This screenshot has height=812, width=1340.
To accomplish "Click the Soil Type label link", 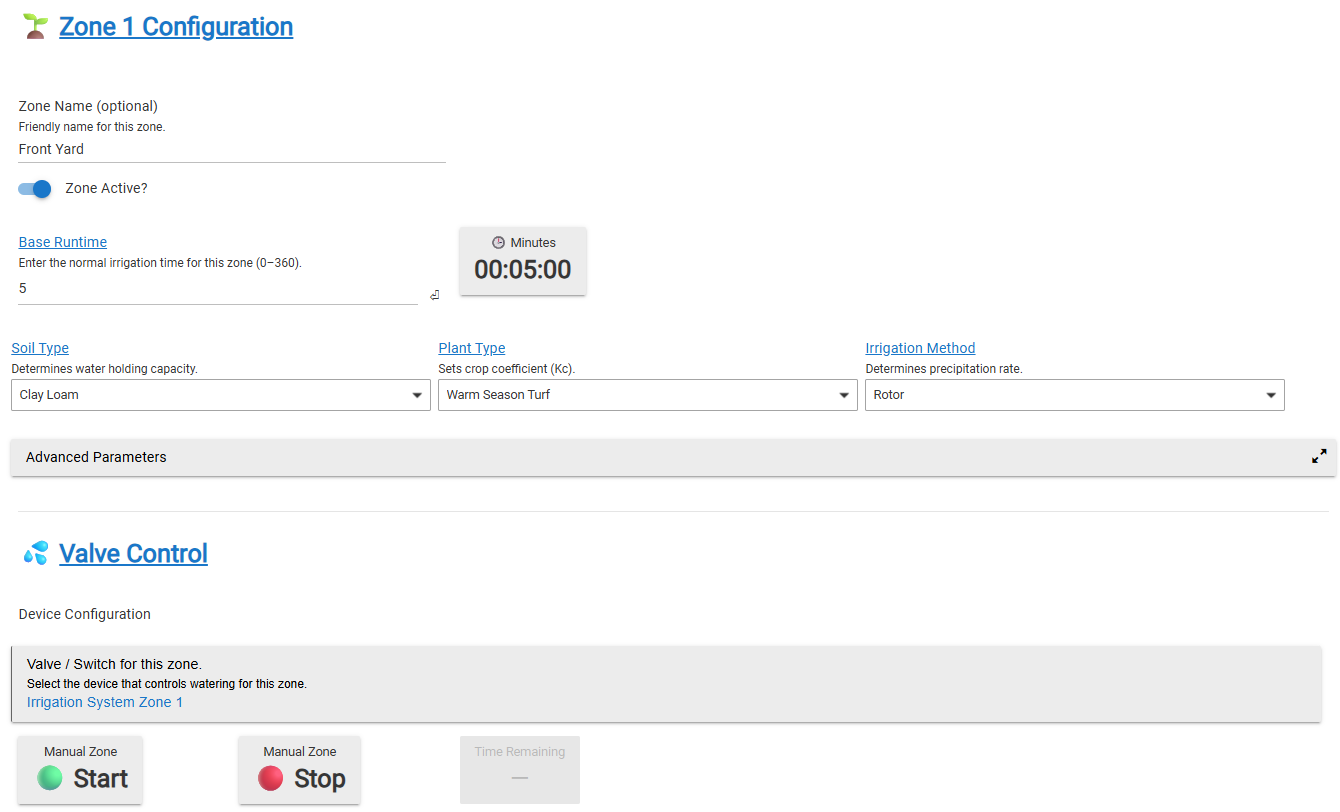I will pos(40,348).
